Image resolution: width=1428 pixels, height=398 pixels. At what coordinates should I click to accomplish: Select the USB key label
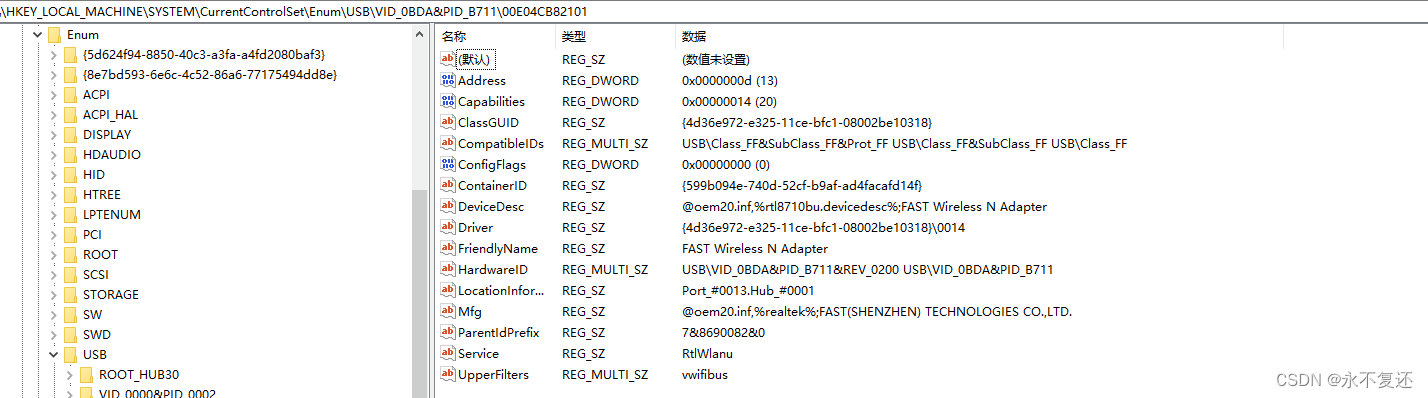pyautogui.click(x=95, y=354)
